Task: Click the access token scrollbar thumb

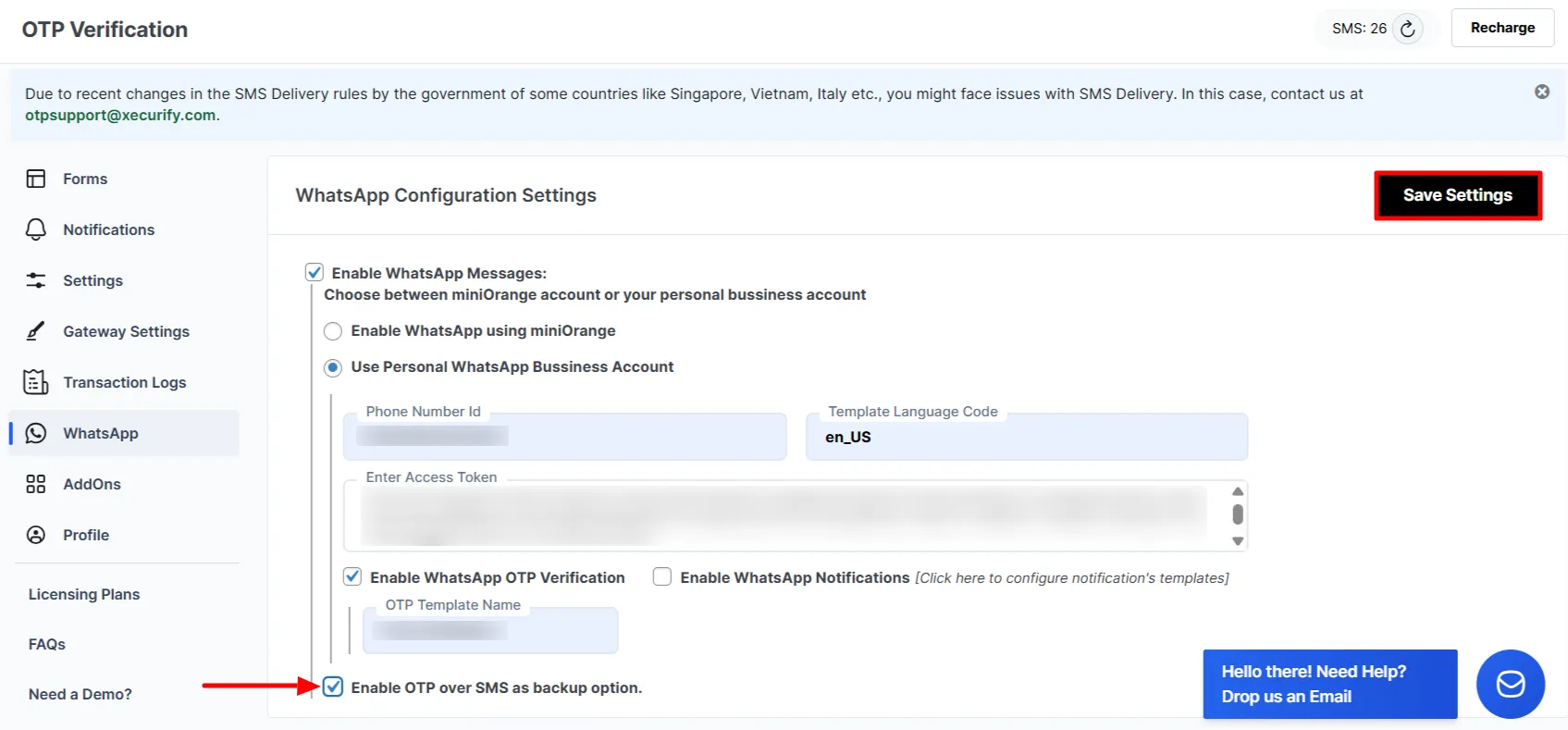Action: tap(1238, 514)
